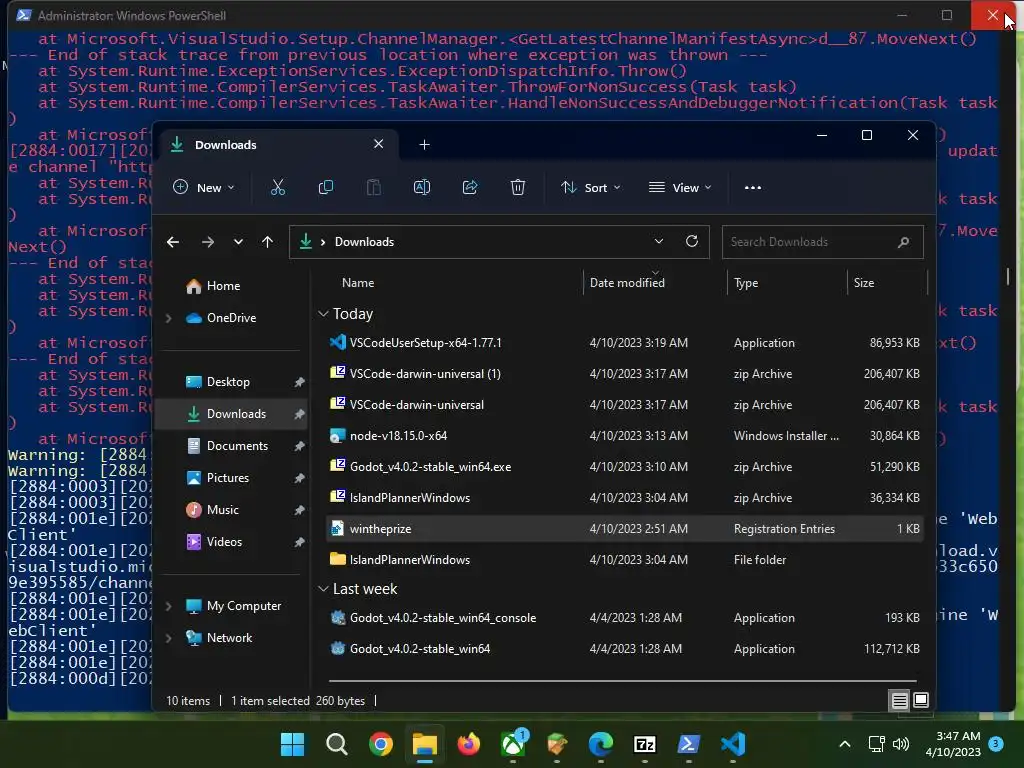Click the Copy icon in the Explorer toolbar
The height and width of the screenshot is (768, 1024).
click(x=325, y=187)
